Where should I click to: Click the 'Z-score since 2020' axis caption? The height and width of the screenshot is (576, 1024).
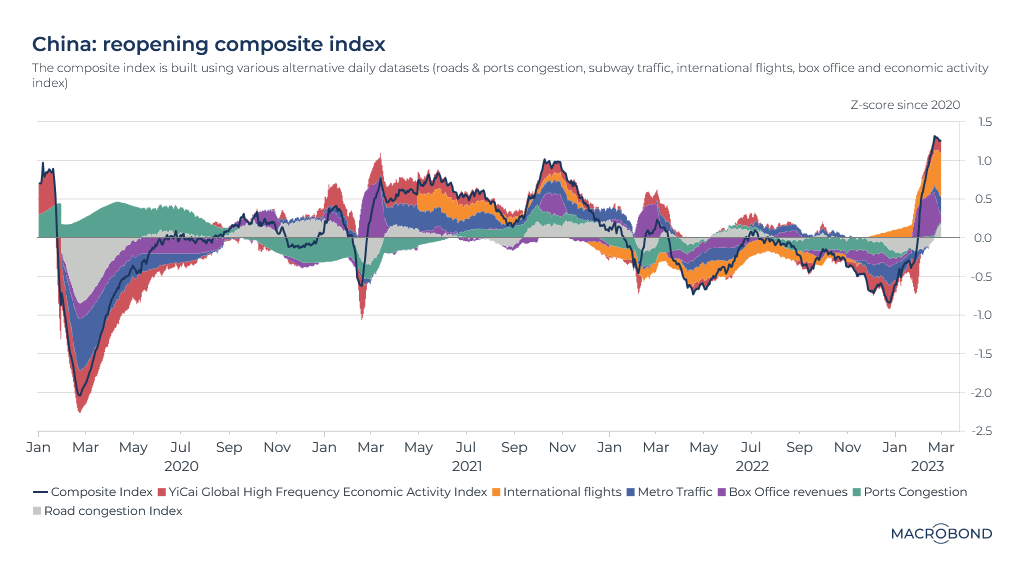click(x=905, y=104)
